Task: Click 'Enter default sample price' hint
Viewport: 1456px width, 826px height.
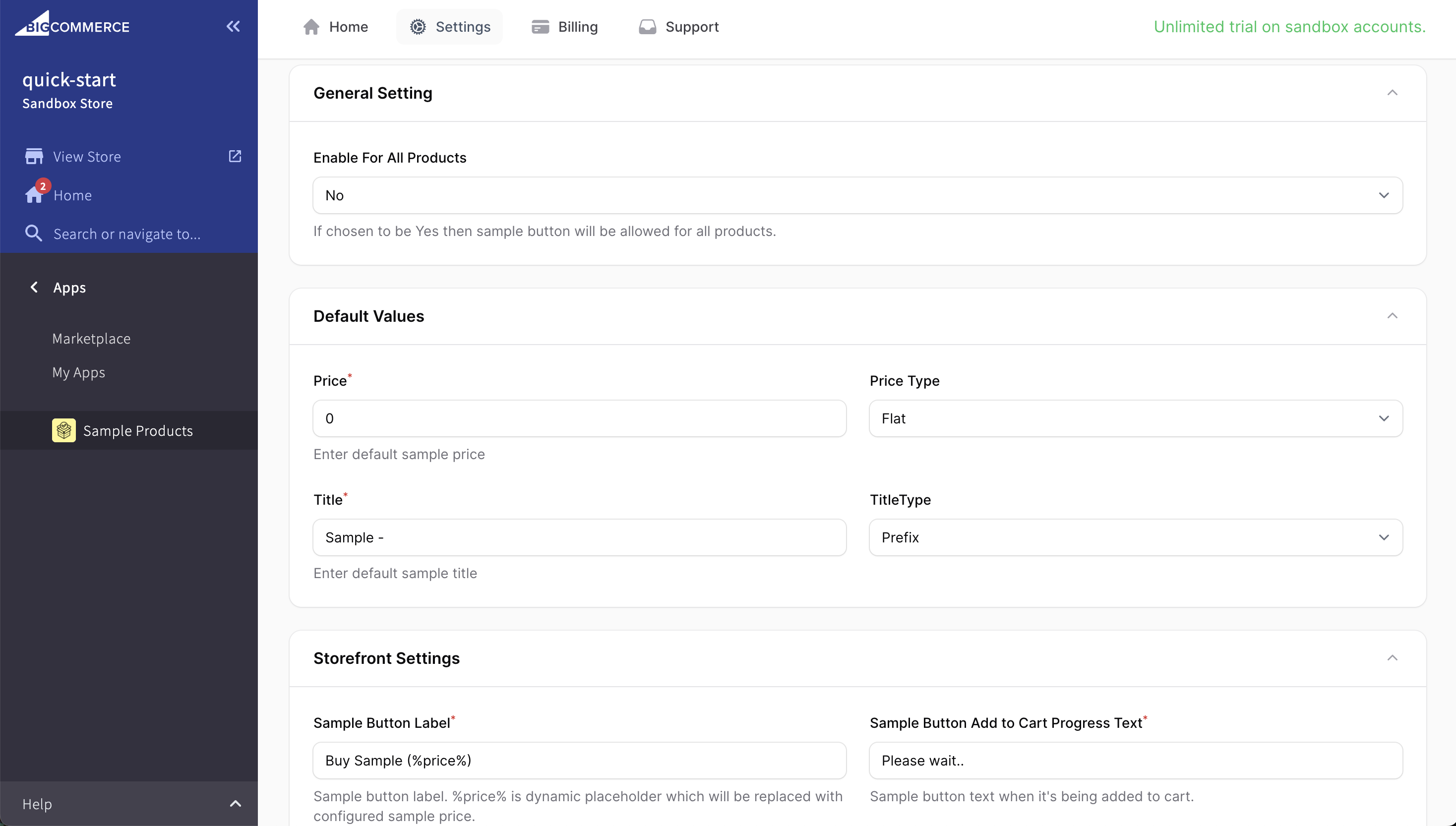Action: [399, 455]
